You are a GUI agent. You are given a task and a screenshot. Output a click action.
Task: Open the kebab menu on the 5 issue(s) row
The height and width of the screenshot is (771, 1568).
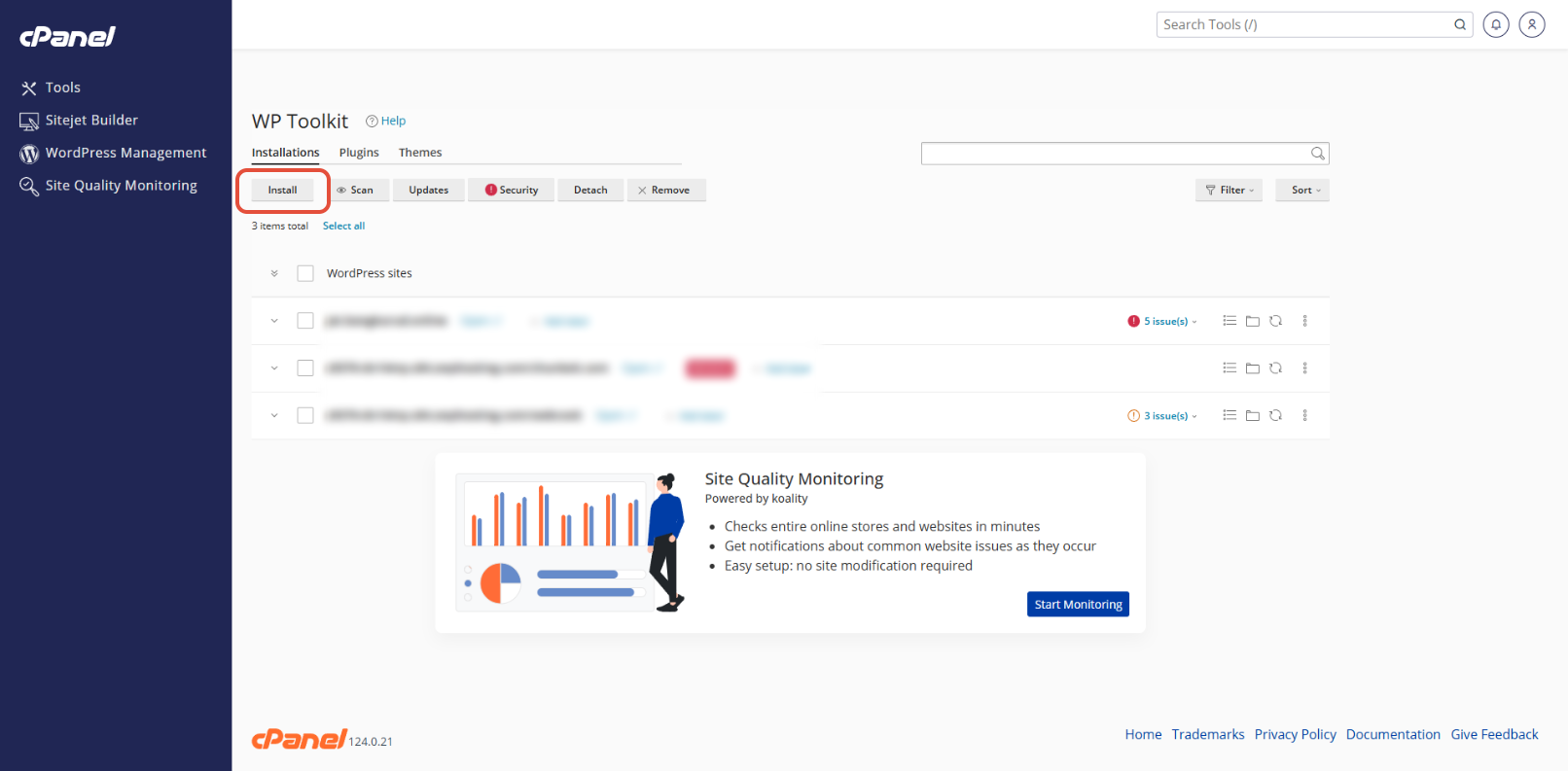[x=1305, y=321]
